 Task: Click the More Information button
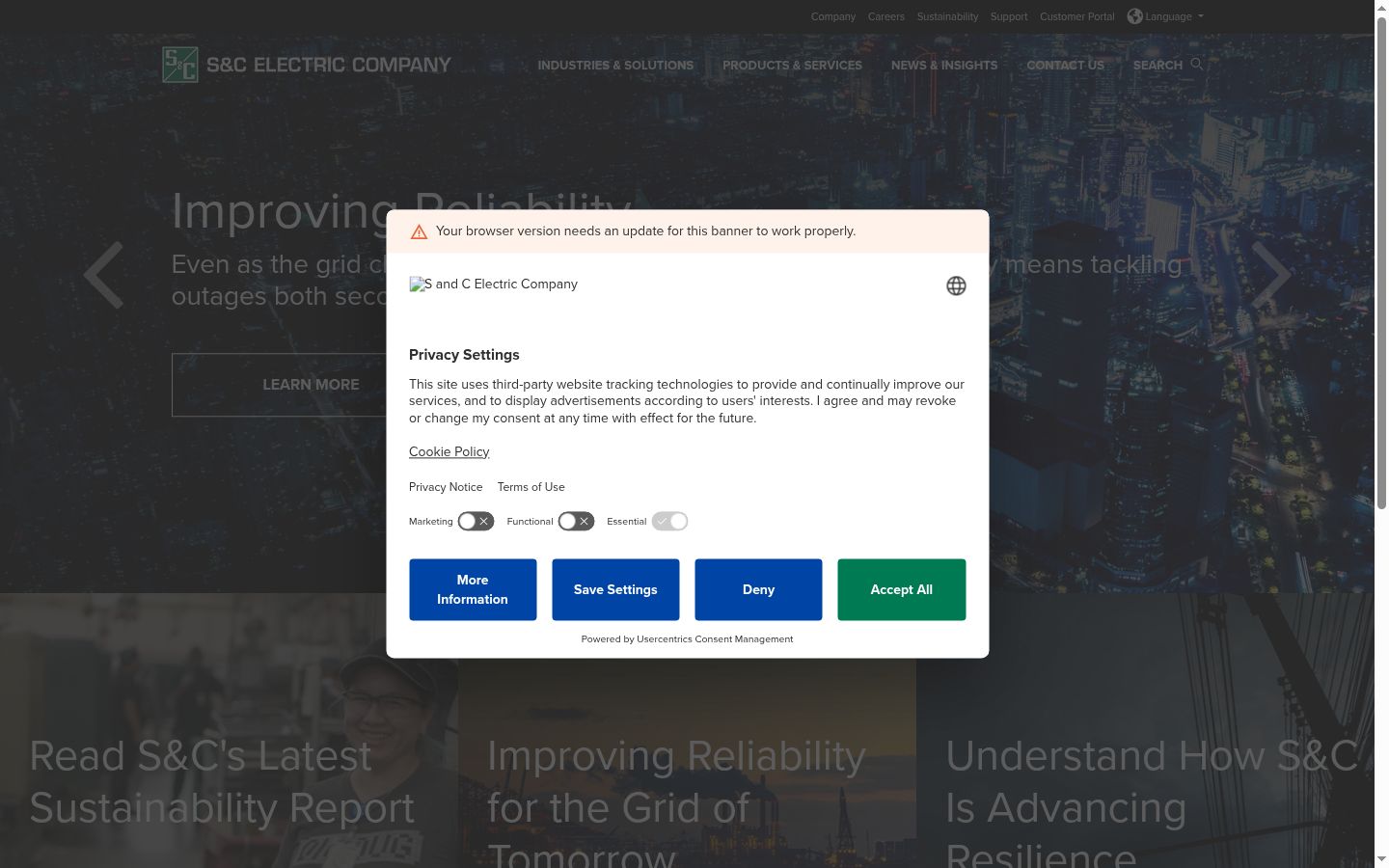473,589
